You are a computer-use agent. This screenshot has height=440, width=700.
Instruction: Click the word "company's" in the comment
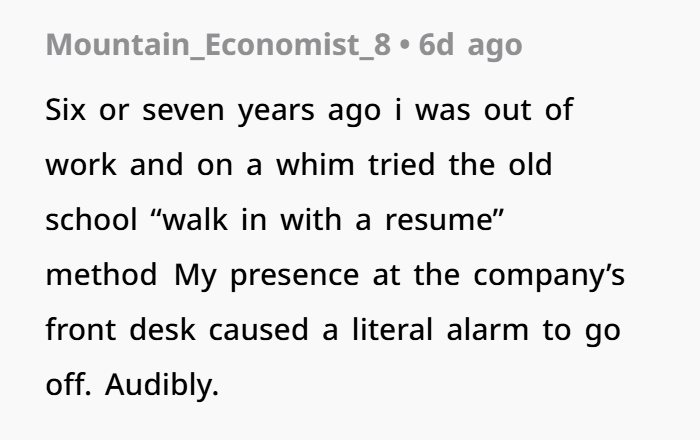point(549,275)
